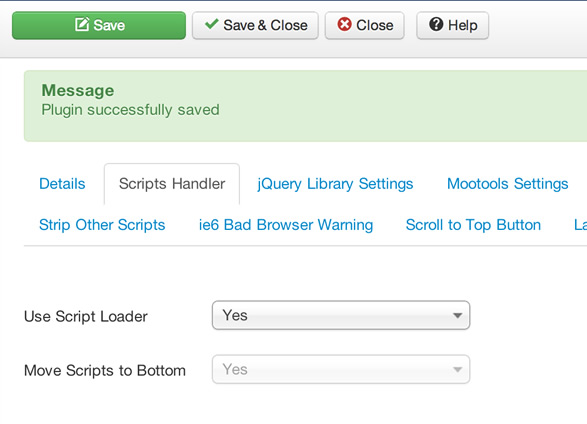Click the Use Script Loader label

pyautogui.click(x=86, y=316)
